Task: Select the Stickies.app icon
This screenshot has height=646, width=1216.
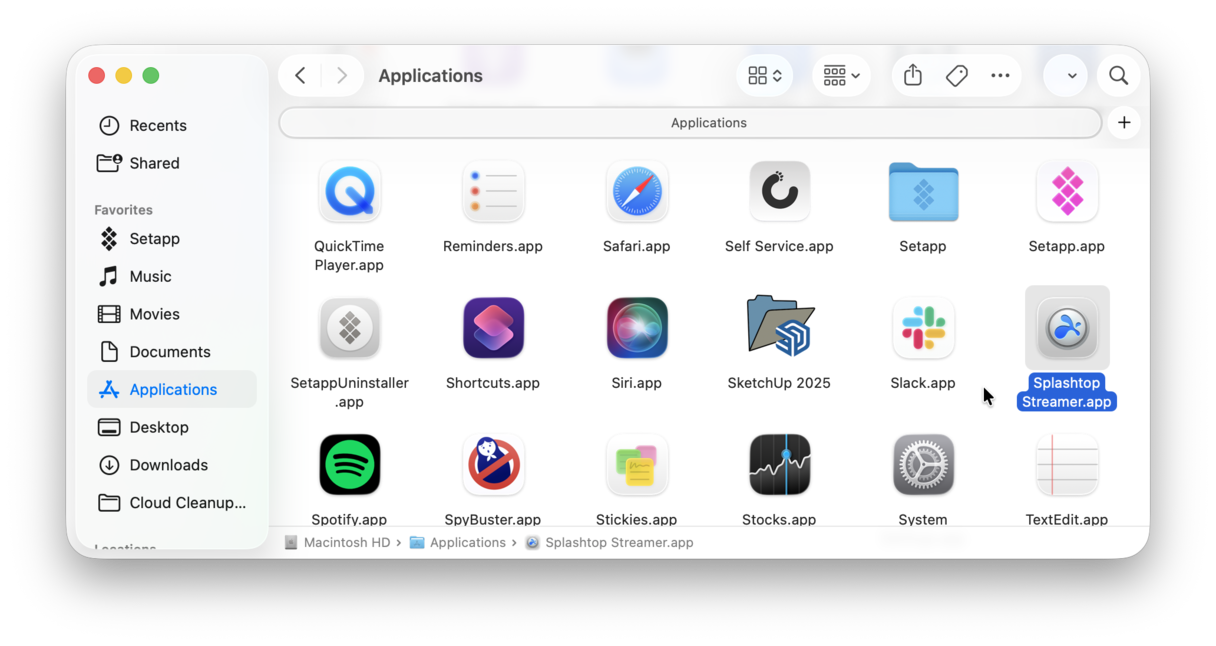Action: [637, 465]
